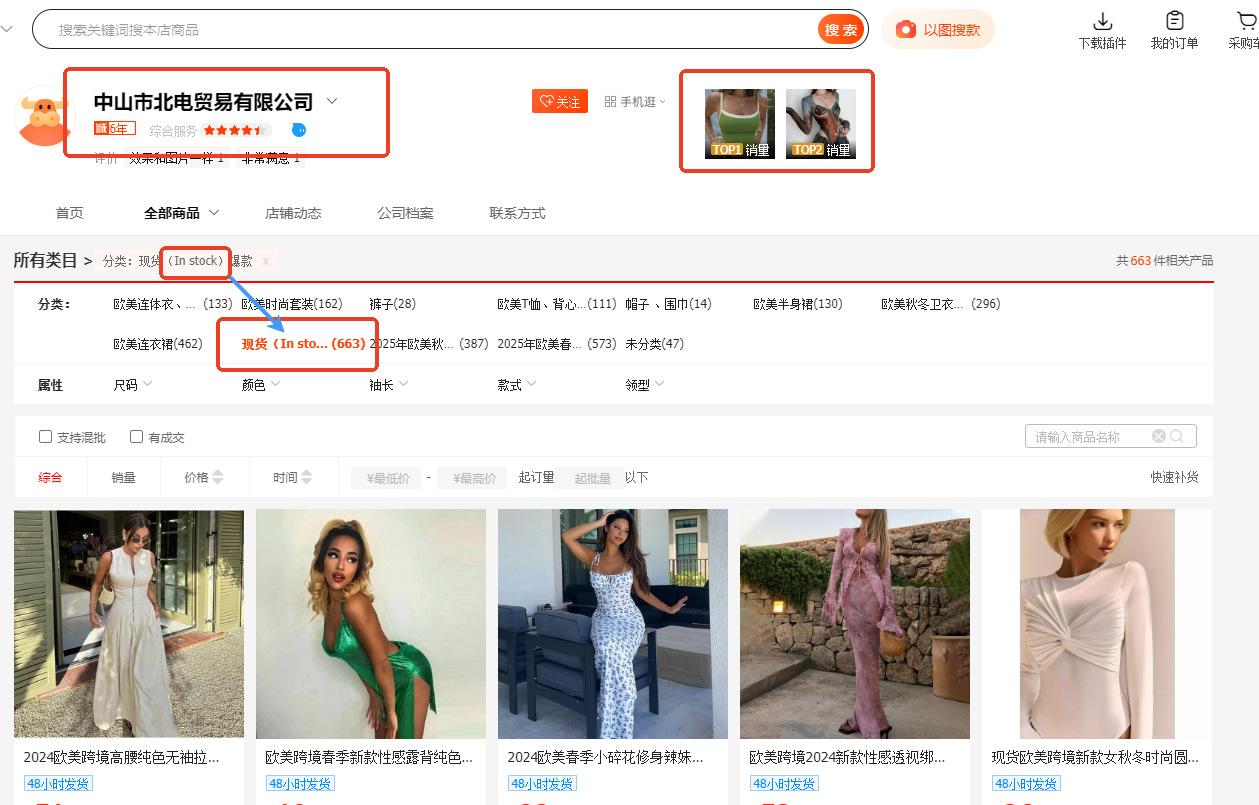Remove the In stock category filter tag

(x=265, y=261)
